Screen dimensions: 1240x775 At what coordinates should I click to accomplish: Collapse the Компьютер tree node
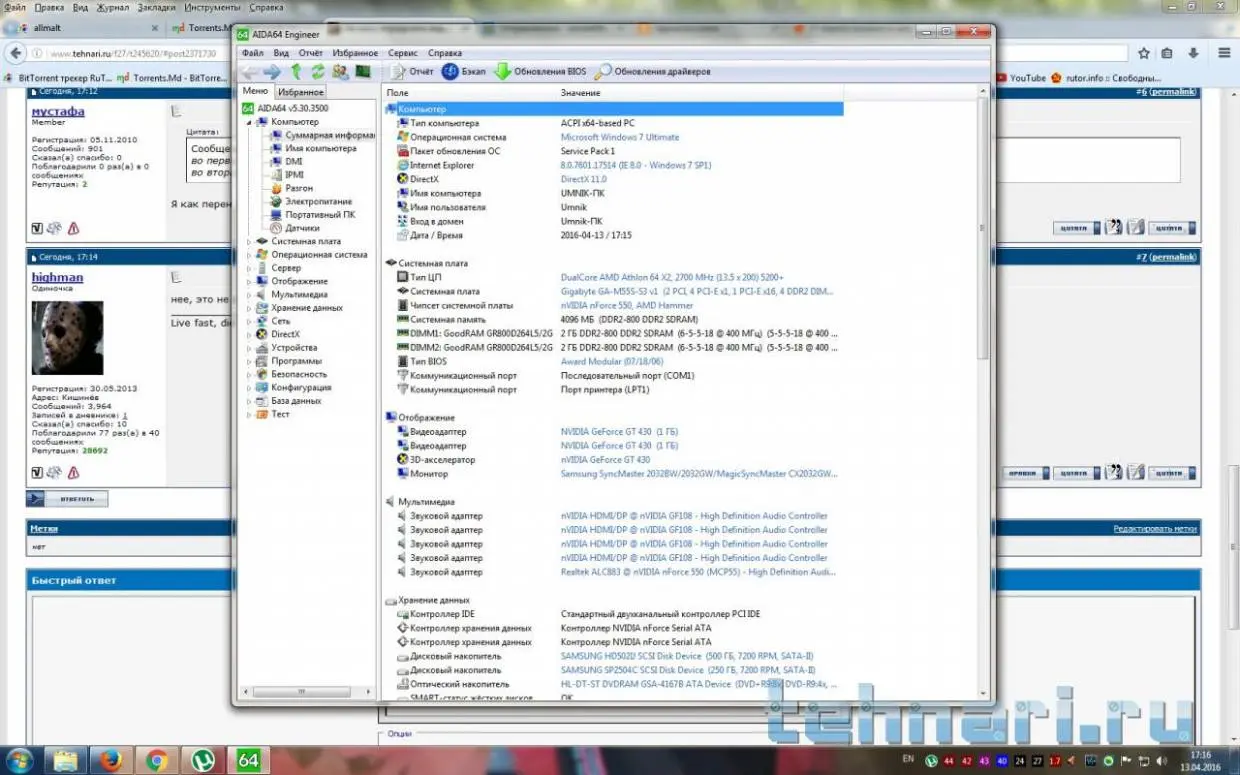coord(249,122)
